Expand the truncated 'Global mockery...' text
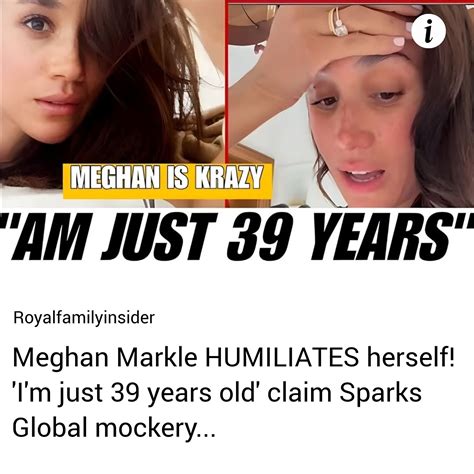Viewport: 474px width, 474px height. tap(114, 429)
